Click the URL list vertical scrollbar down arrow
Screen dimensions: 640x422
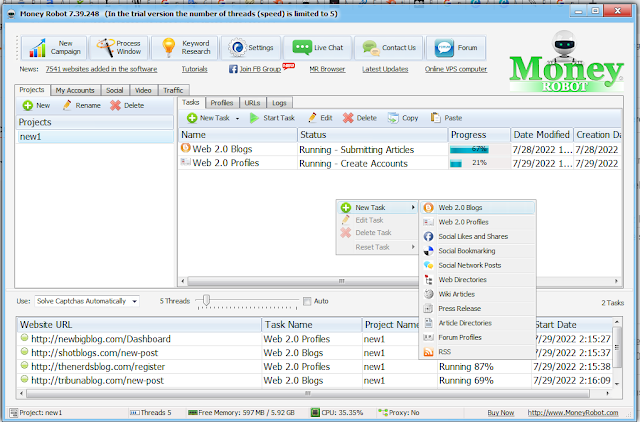(617, 384)
